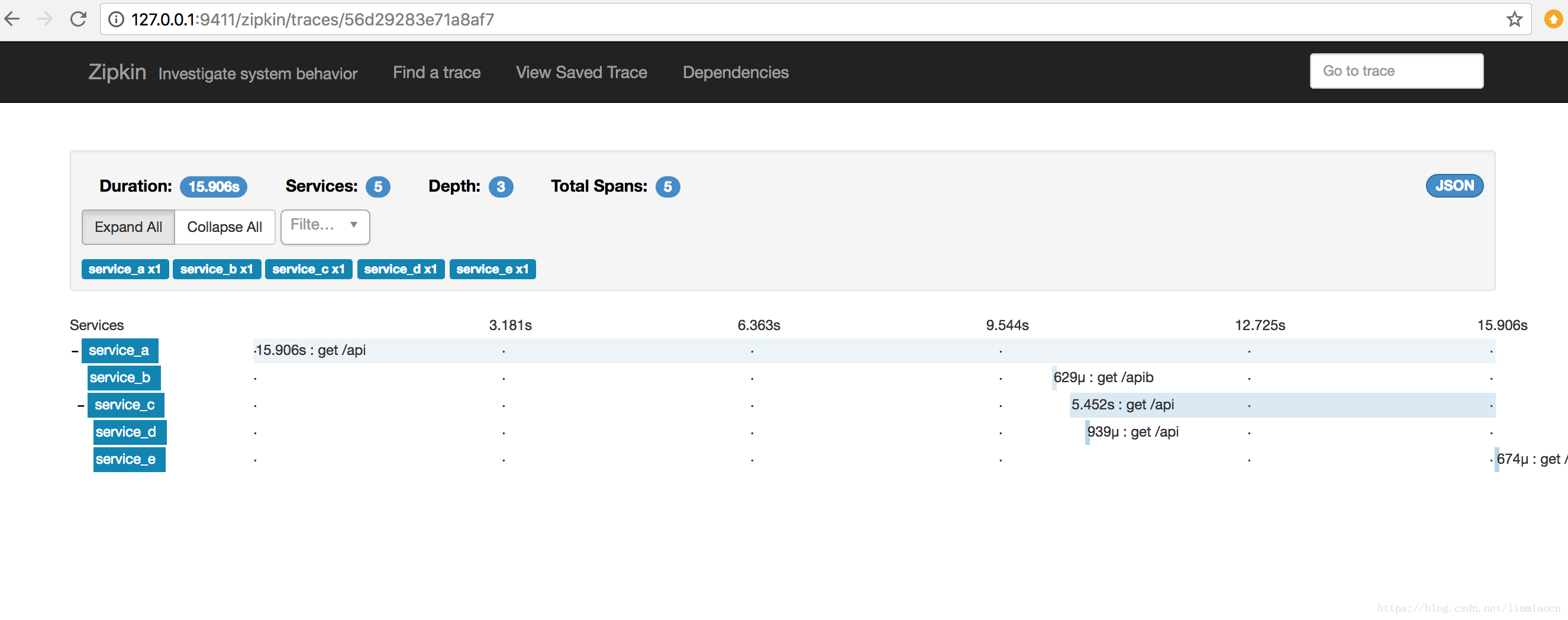Click the browser forward arrow
This screenshot has width=1568, height=620.
coord(45,19)
